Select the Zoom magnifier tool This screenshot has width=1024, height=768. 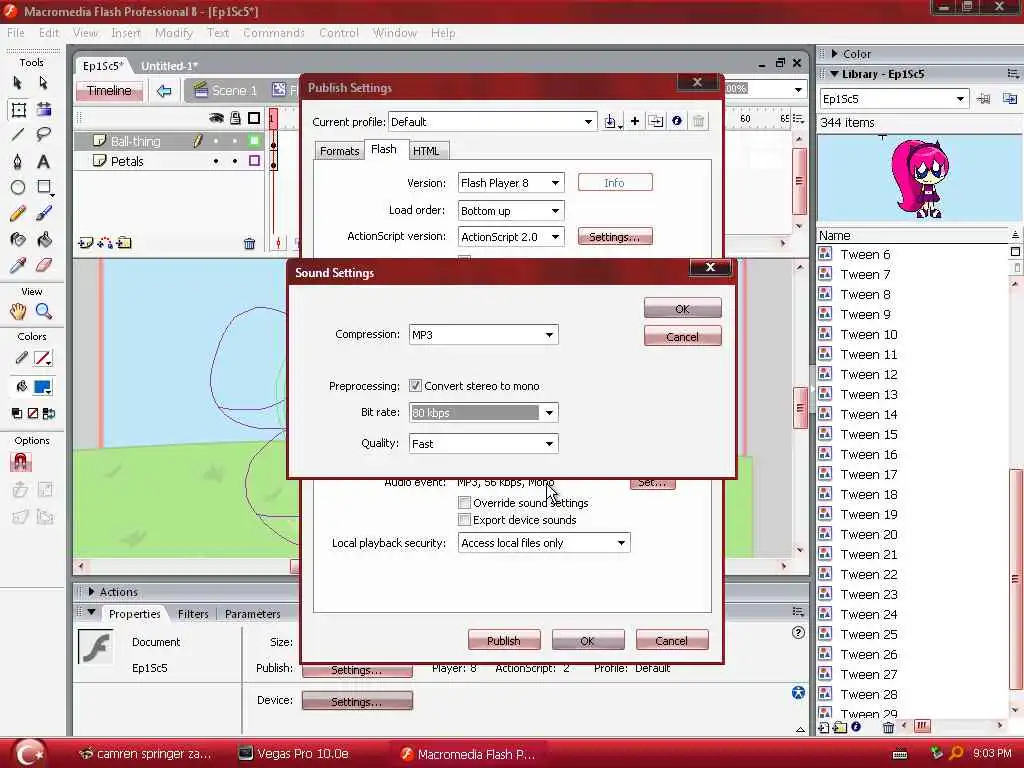[x=43, y=312]
